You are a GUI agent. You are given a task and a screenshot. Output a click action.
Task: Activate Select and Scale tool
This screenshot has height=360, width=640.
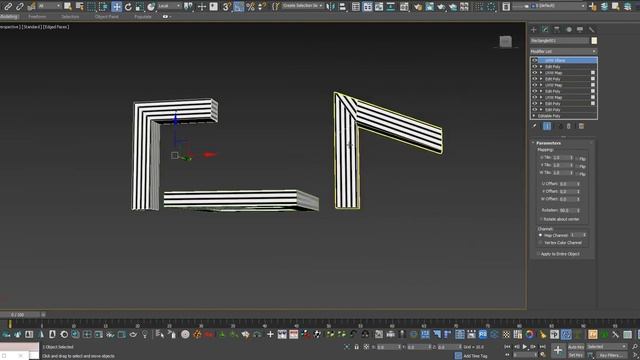140,7
